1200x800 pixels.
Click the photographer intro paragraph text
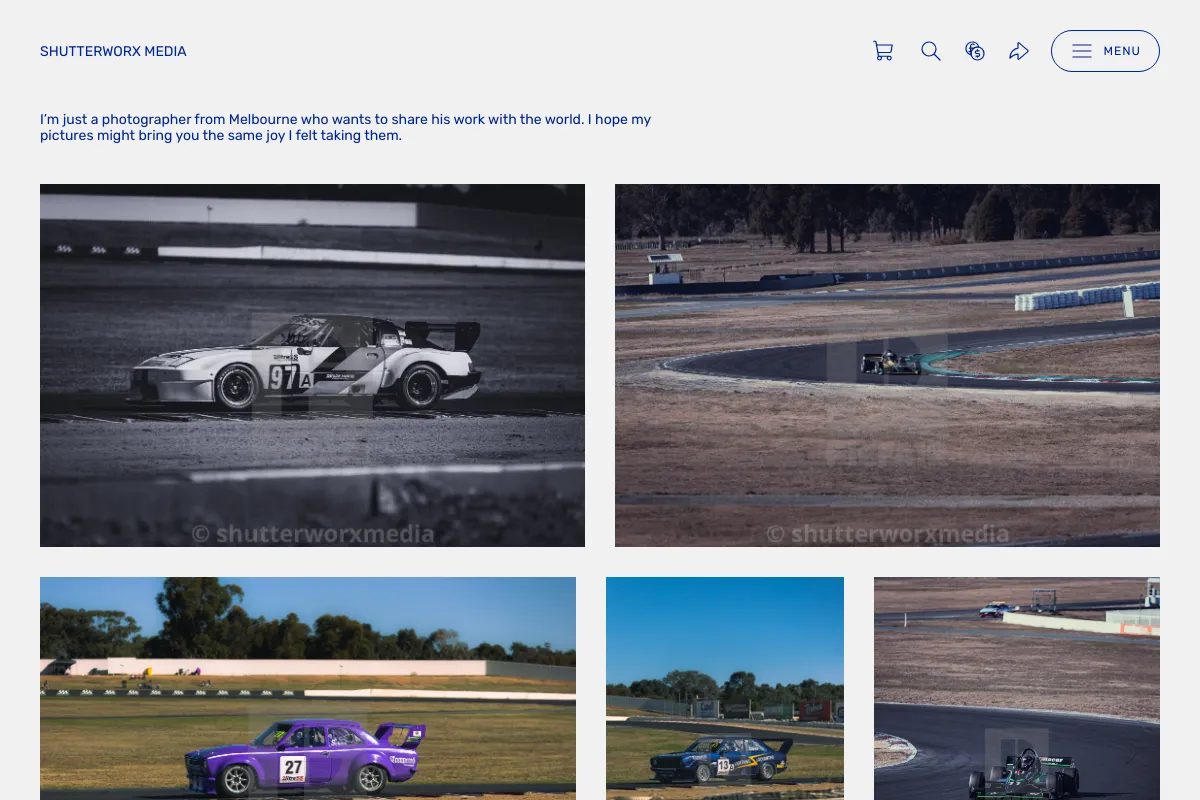[x=345, y=127]
